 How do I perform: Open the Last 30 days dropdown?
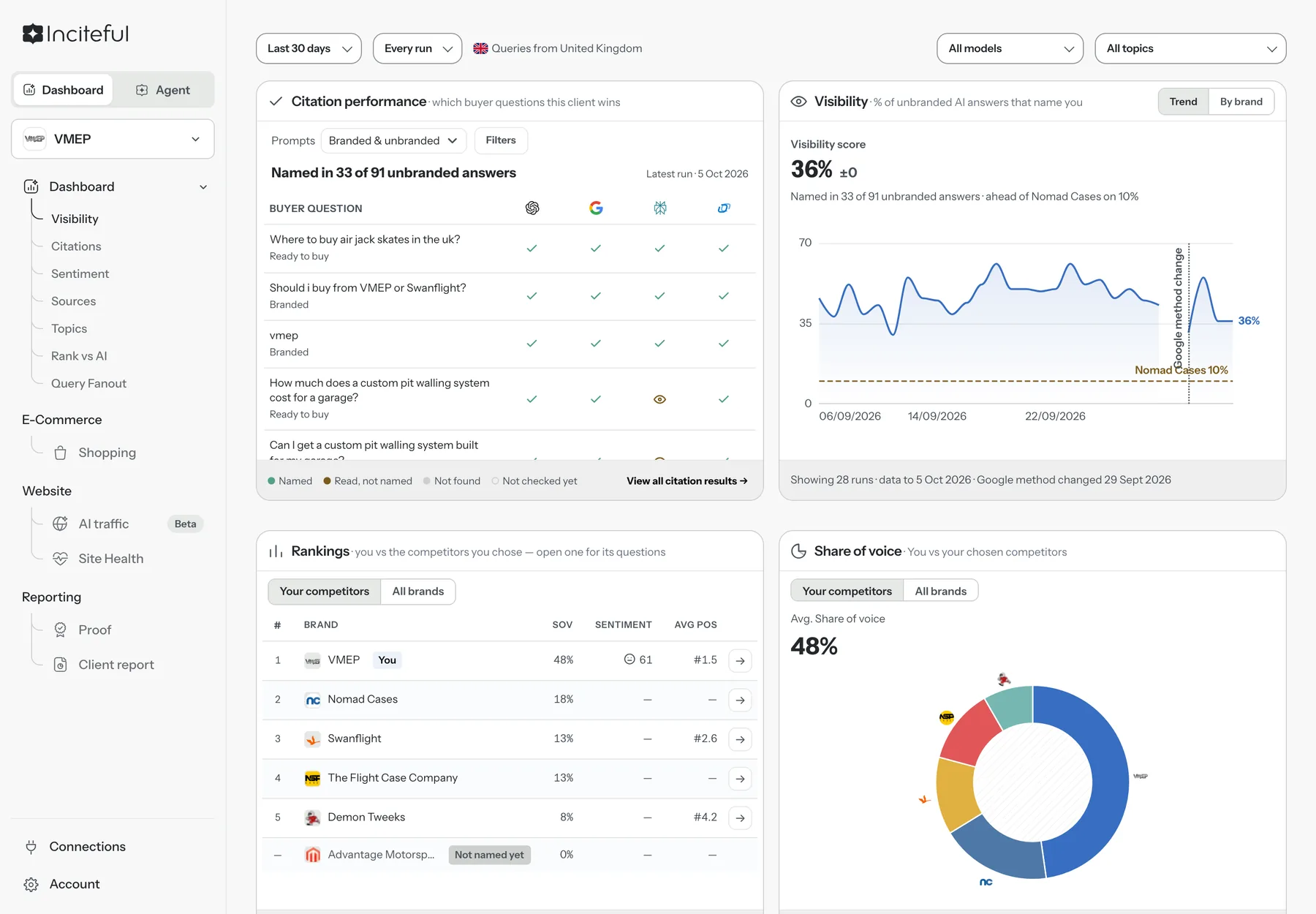tap(309, 48)
